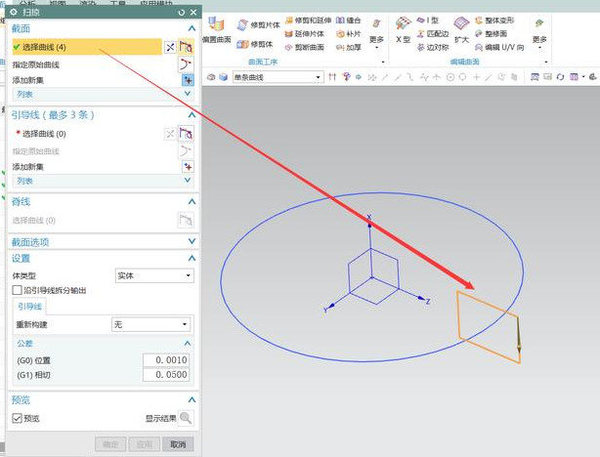Screen dimensions: 600x457
Task: Collapse the 设置 section
Action: pos(192,258)
